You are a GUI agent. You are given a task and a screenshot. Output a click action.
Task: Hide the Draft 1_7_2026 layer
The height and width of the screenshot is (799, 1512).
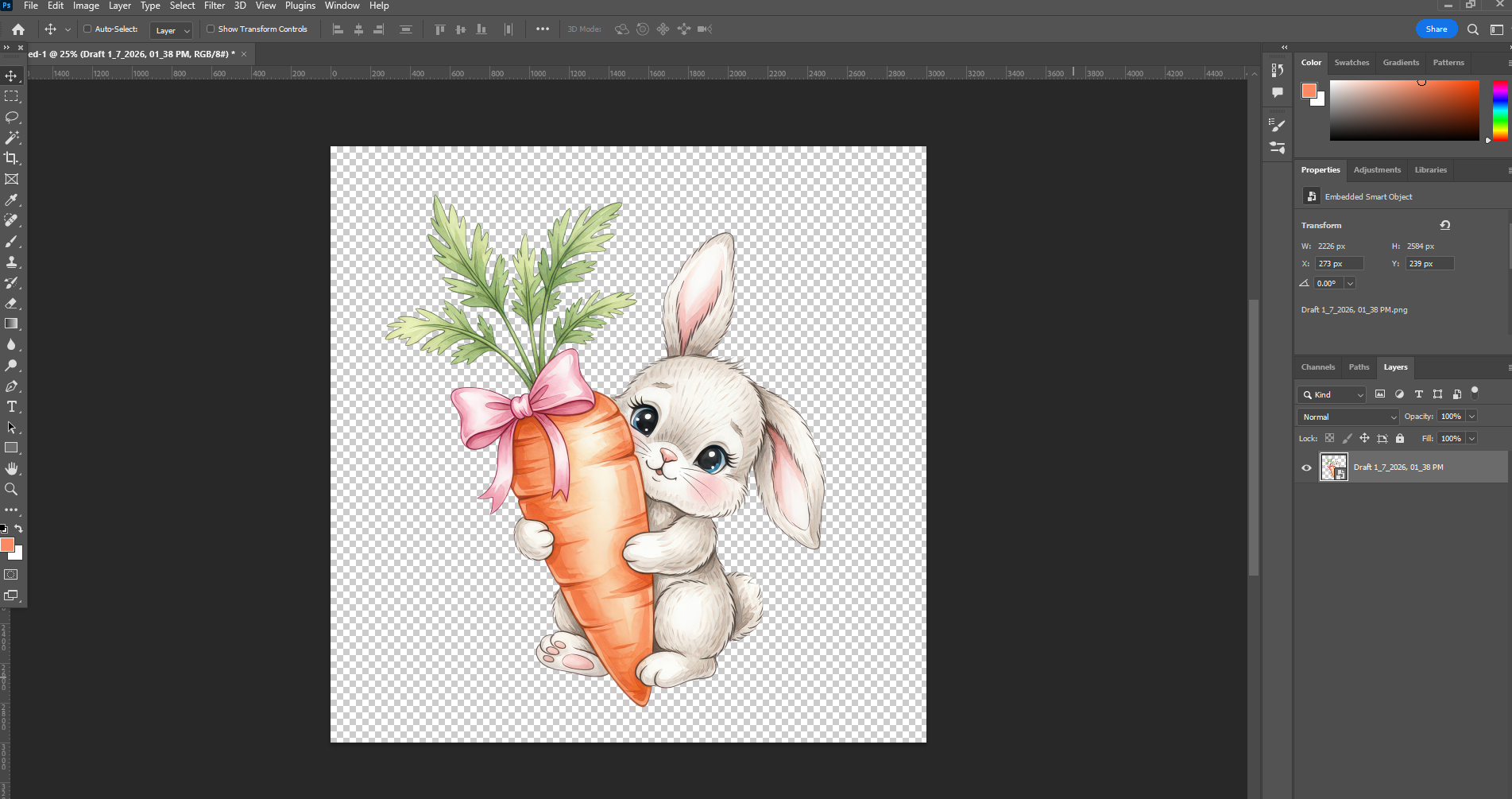(1306, 467)
